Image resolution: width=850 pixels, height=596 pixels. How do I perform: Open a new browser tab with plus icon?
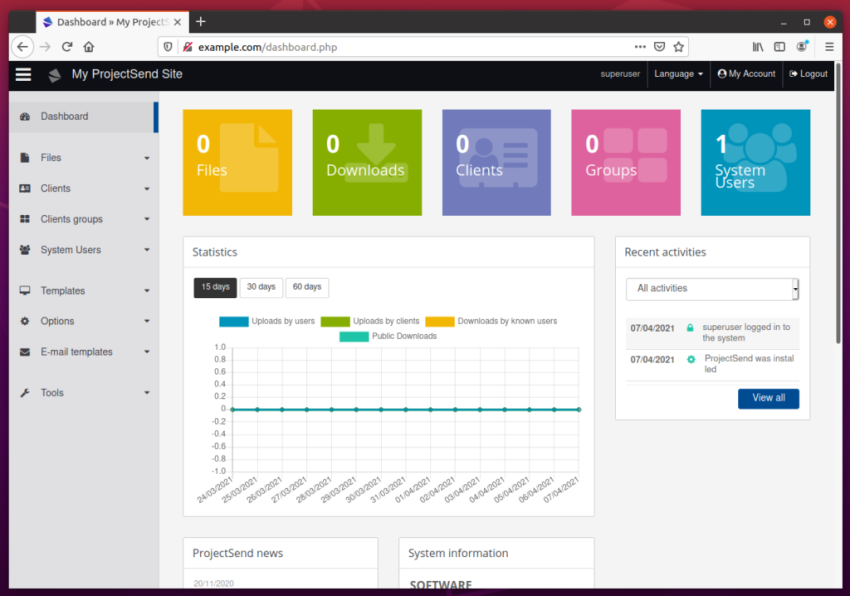(201, 22)
